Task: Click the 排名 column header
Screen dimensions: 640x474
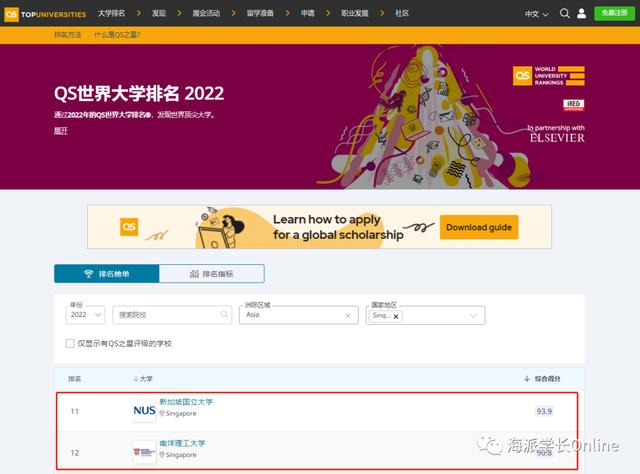Action: click(x=74, y=379)
